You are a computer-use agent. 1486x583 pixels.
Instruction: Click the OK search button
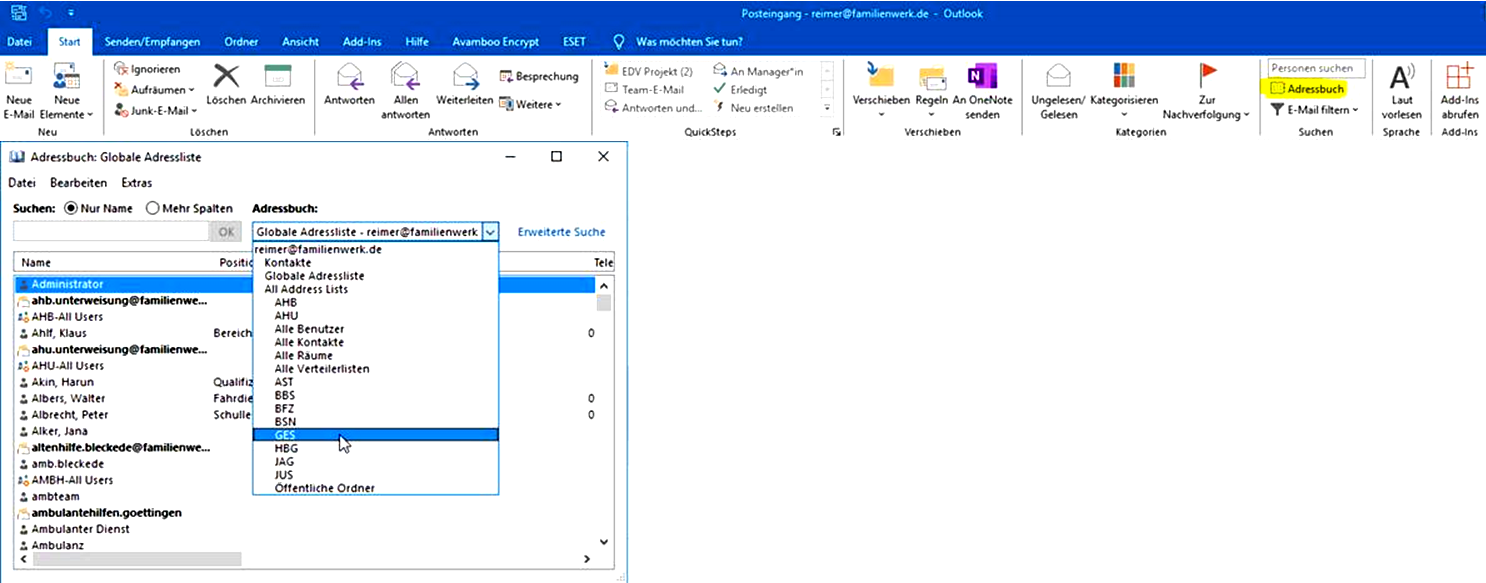pos(224,232)
